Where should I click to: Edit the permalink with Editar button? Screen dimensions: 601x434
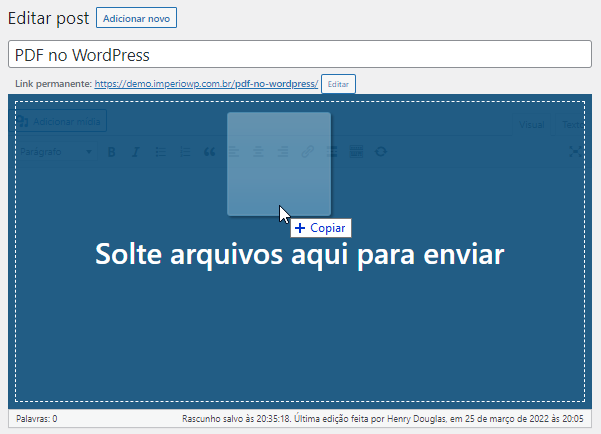338,84
